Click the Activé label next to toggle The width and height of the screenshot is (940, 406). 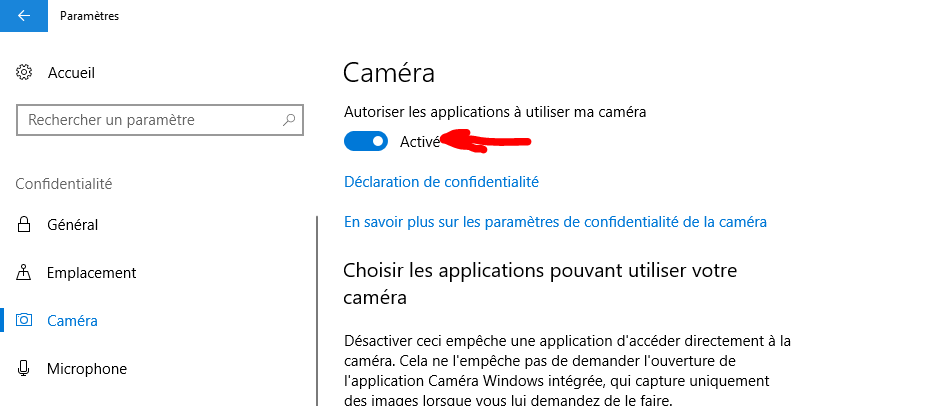[x=420, y=142]
